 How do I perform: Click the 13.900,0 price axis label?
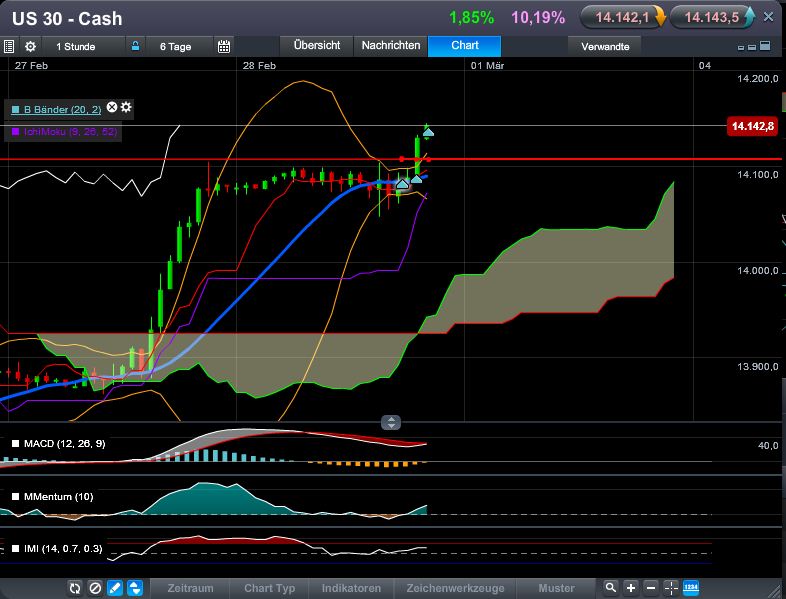pyautogui.click(x=757, y=367)
